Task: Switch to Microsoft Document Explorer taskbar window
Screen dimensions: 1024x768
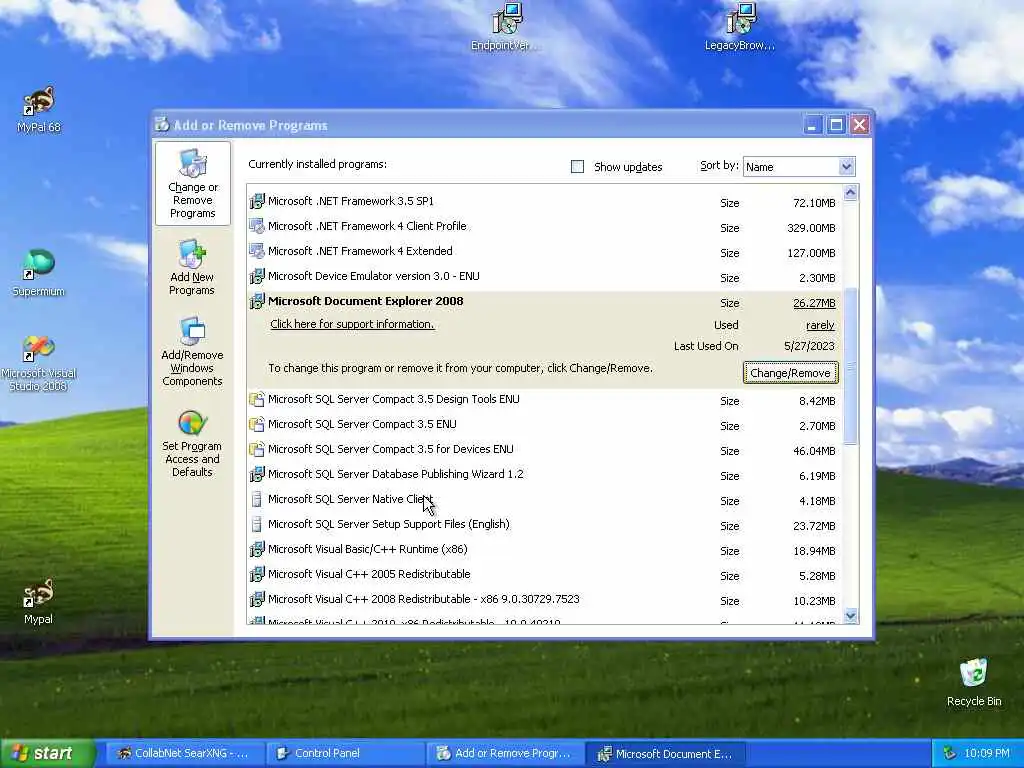Action: (x=665, y=754)
